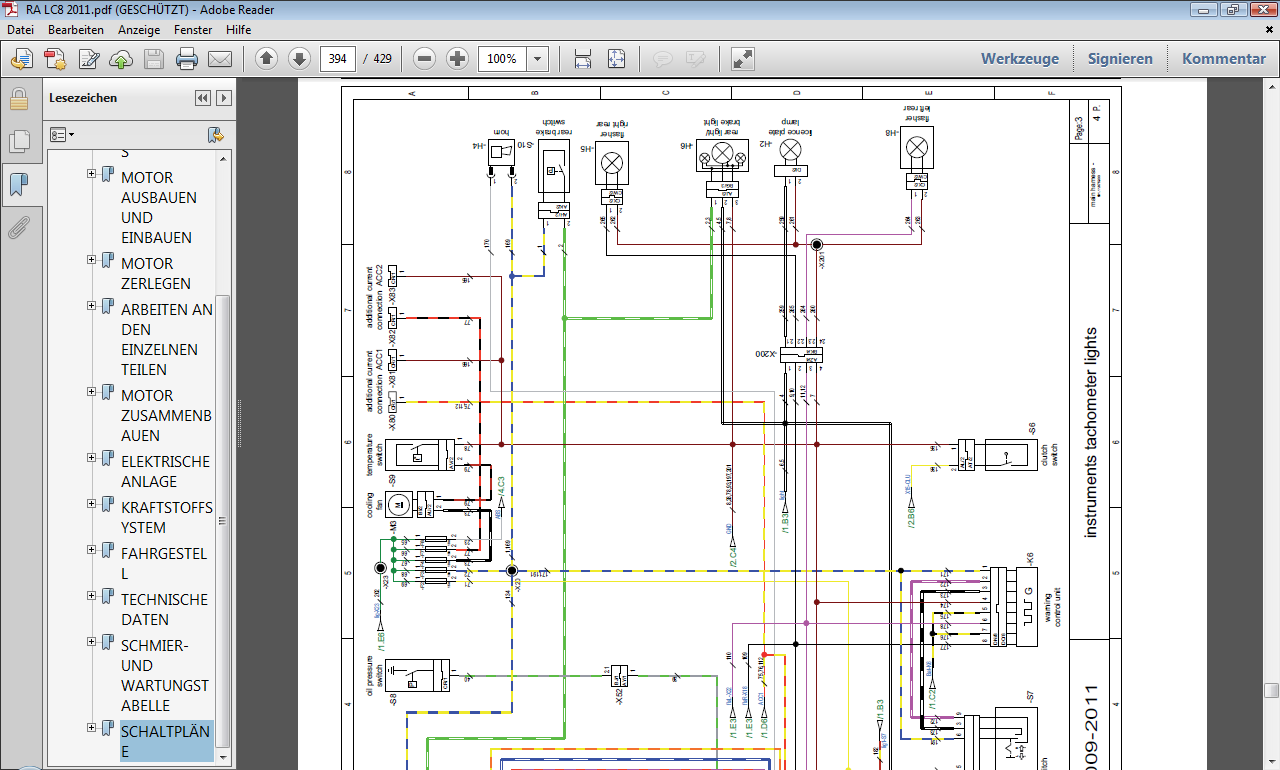Open the Werkzeuge pane
Image resolution: width=1280 pixels, height=770 pixels.
pyautogui.click(x=1019, y=59)
